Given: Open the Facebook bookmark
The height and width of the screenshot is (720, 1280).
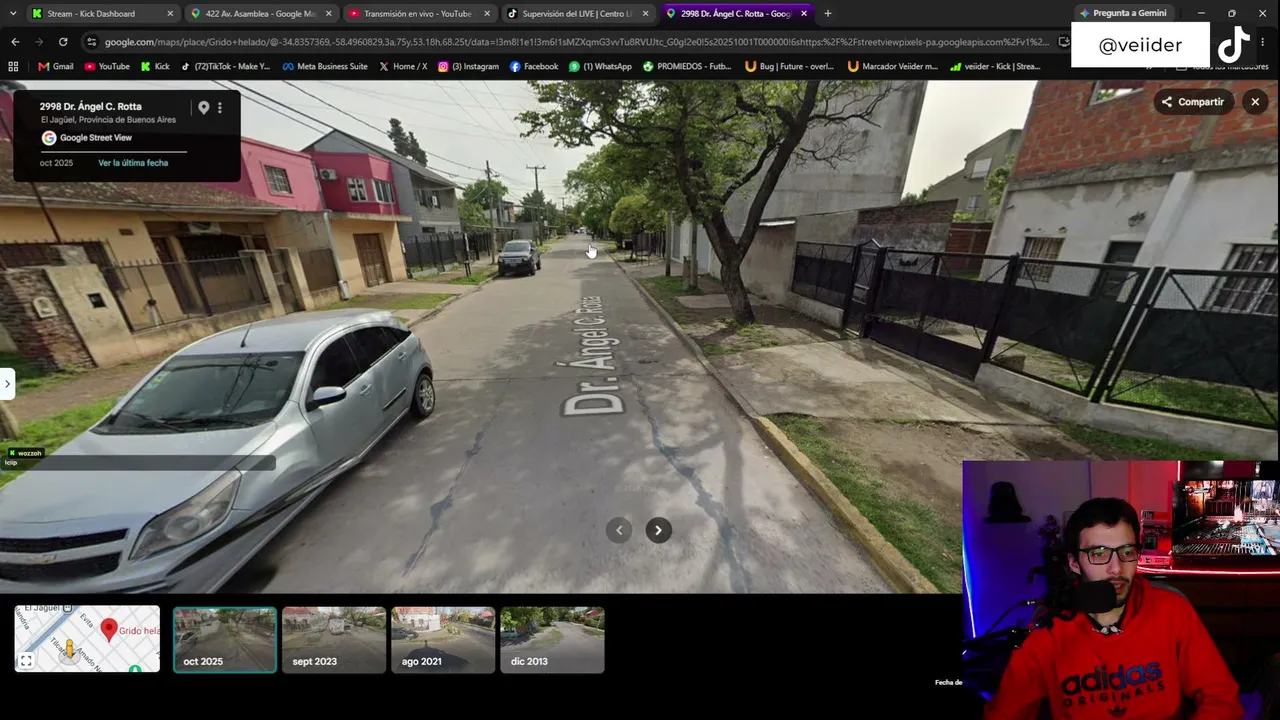Looking at the screenshot, I should 534,67.
